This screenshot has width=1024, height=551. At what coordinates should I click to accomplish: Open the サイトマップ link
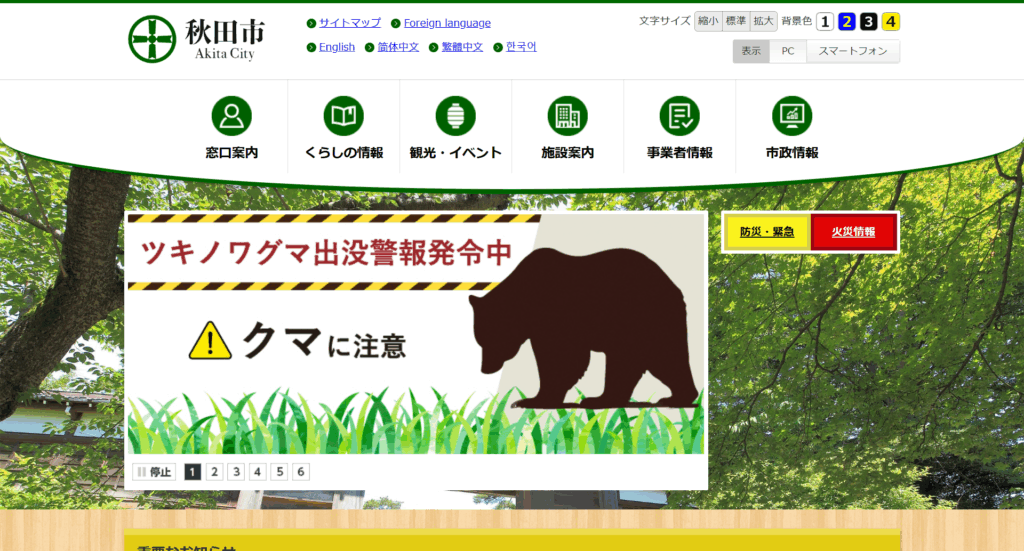coord(349,23)
